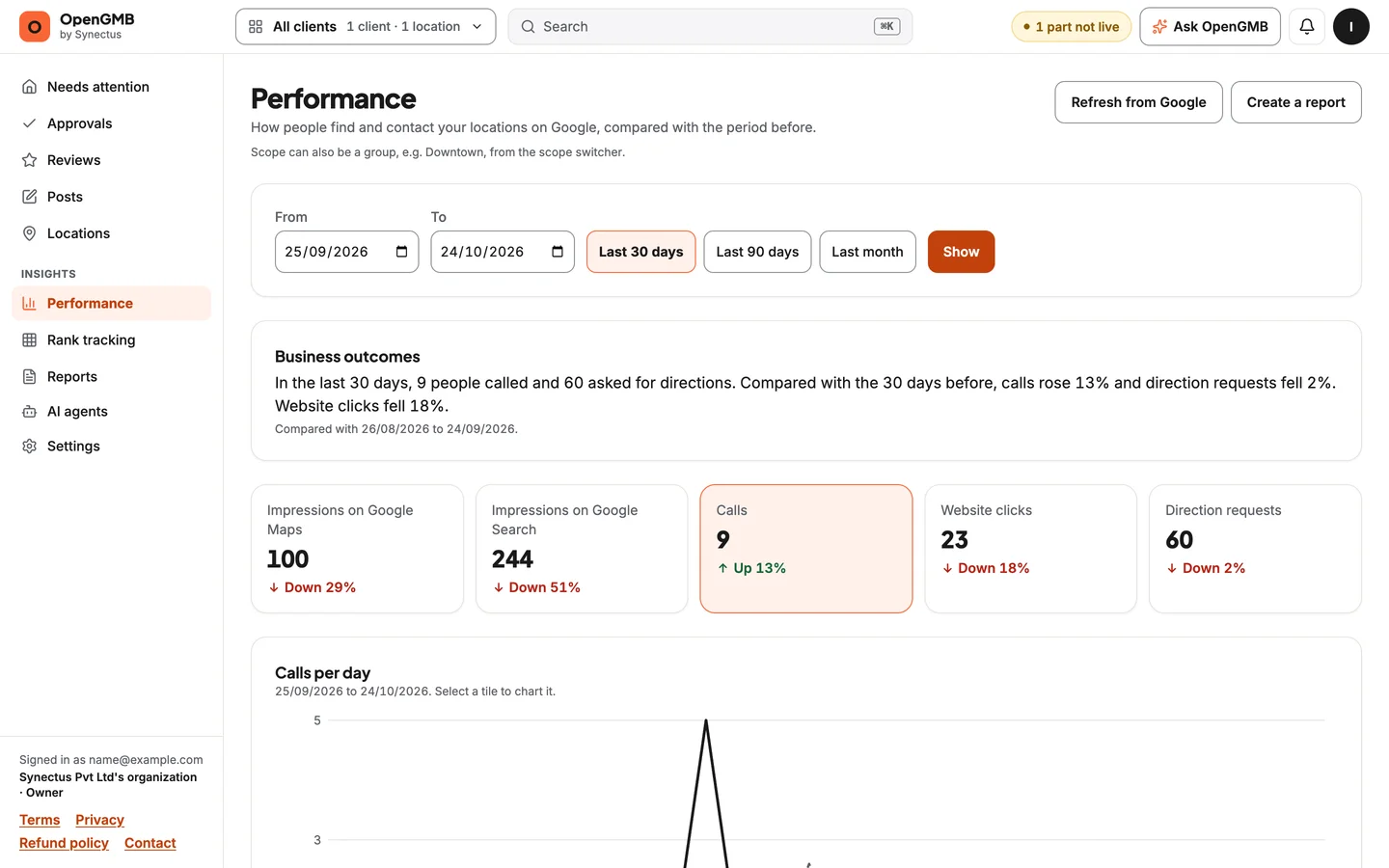Image resolution: width=1389 pixels, height=868 pixels.
Task: Select the Last month range
Action: click(x=868, y=252)
